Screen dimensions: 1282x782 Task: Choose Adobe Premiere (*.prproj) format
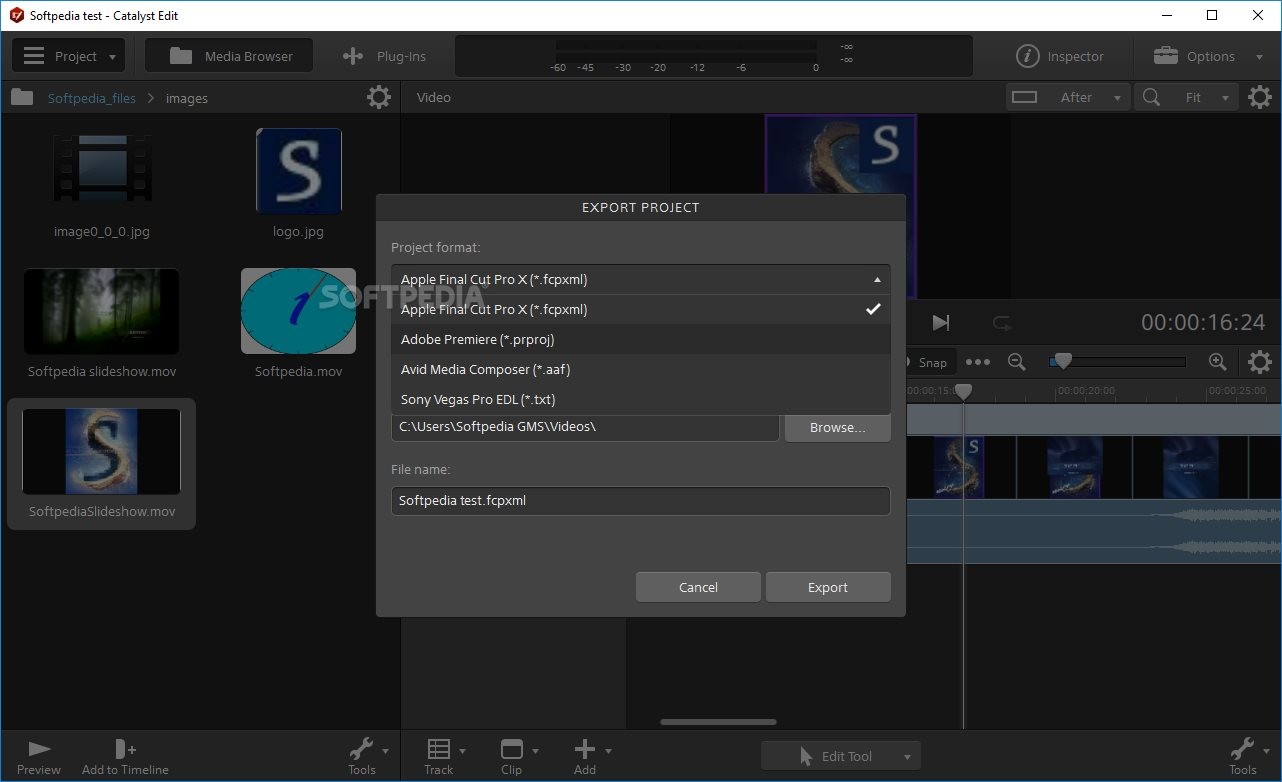click(x=640, y=340)
